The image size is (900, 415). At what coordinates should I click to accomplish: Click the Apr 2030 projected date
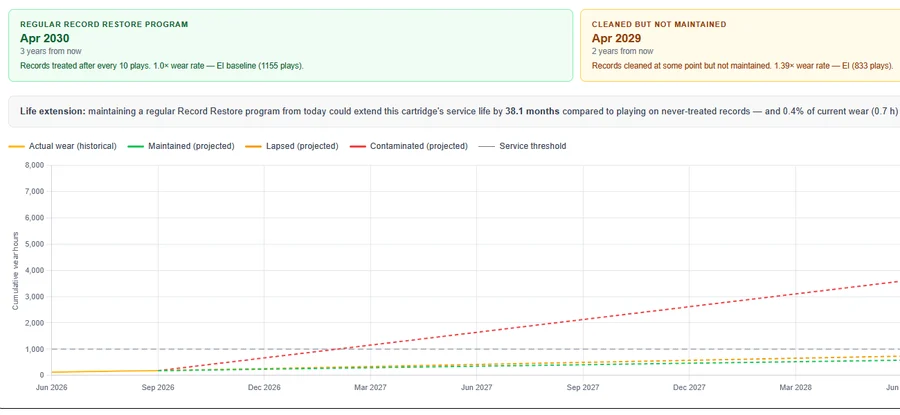click(x=45, y=38)
